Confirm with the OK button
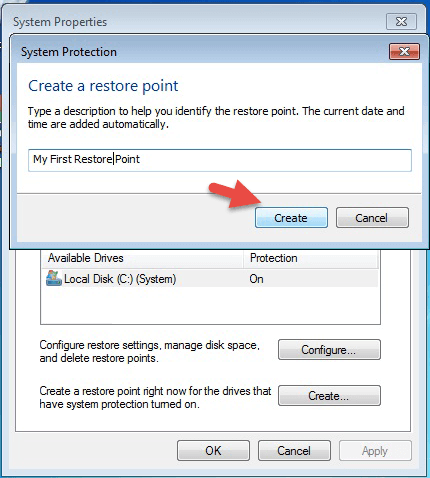 (x=213, y=451)
